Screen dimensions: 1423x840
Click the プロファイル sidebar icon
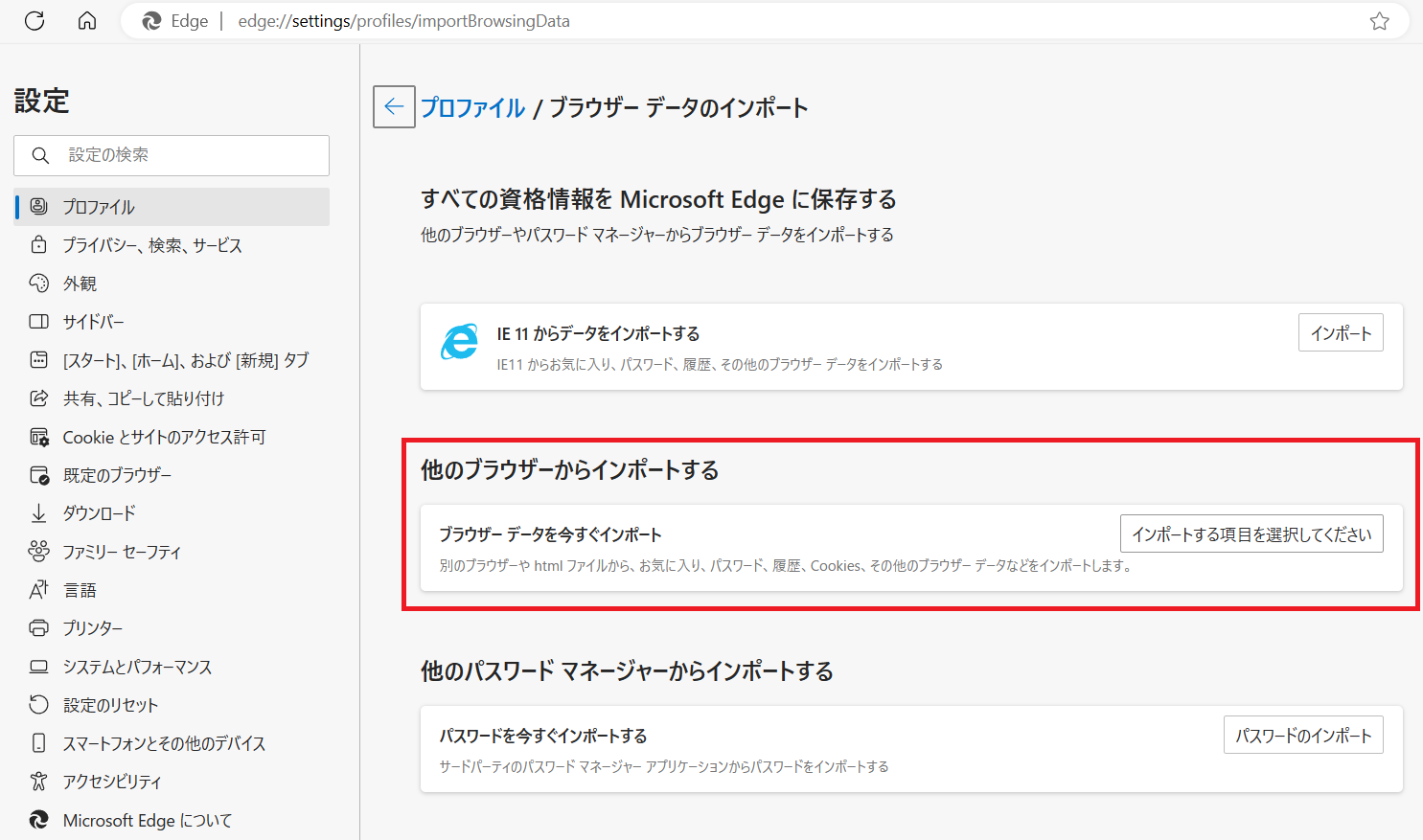click(38, 206)
